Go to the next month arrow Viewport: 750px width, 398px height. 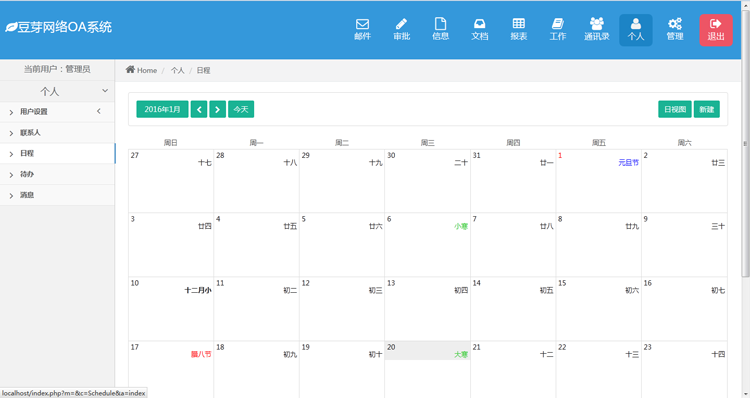pos(218,110)
